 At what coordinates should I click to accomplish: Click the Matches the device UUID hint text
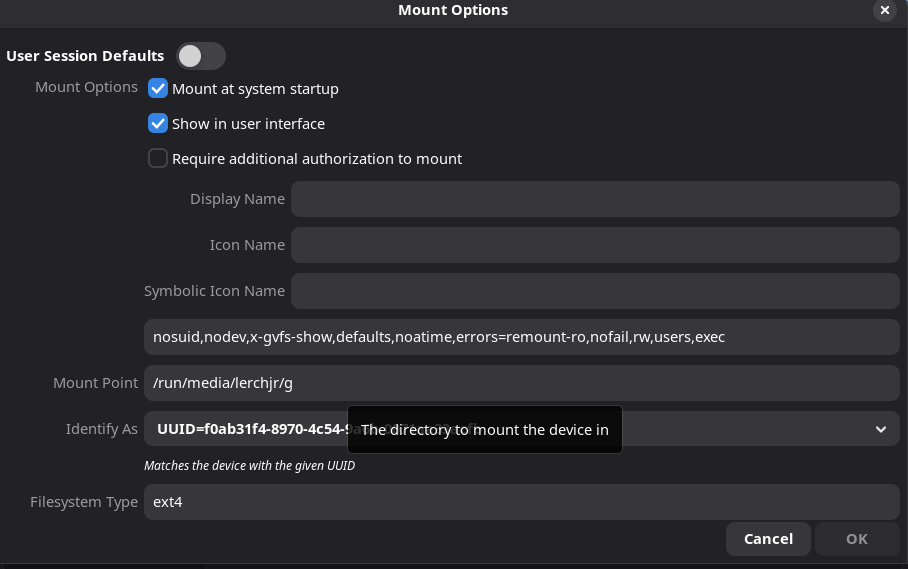[249, 465]
